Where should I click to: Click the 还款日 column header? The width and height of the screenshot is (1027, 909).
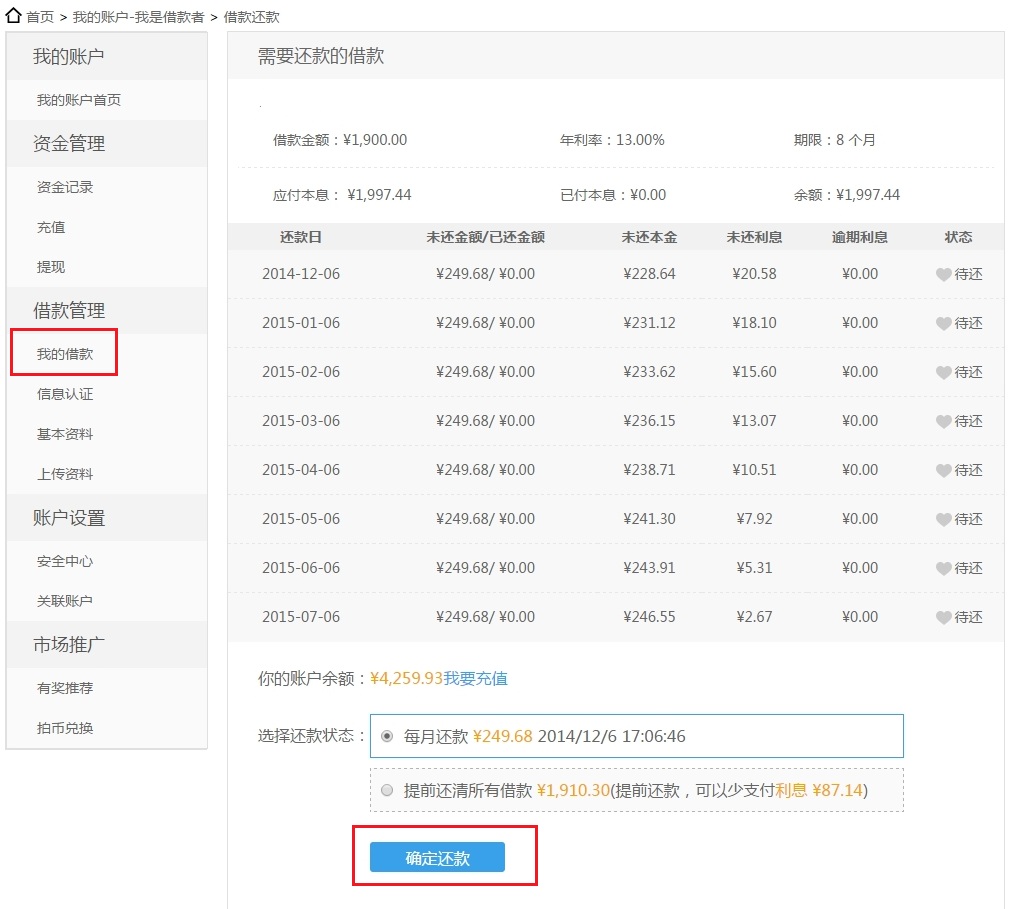click(301, 237)
